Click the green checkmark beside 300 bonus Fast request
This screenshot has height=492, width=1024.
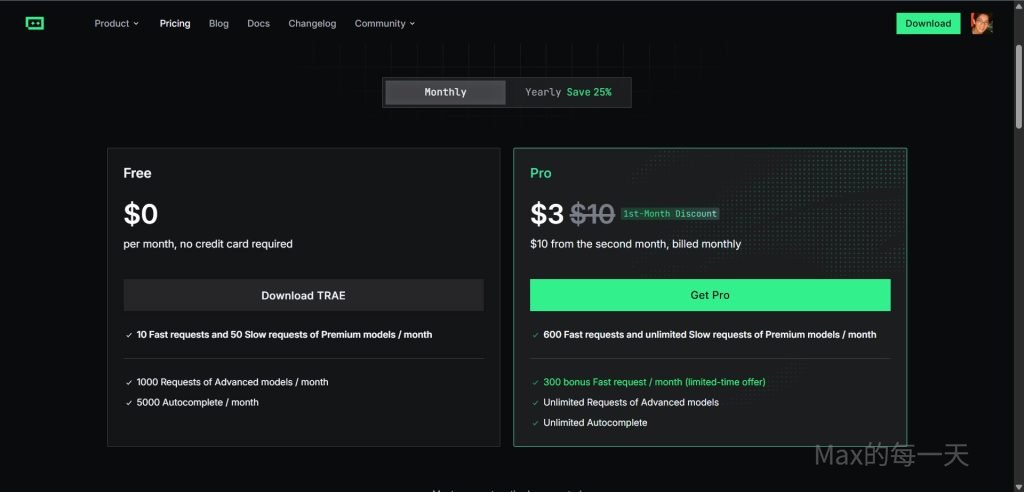pos(536,382)
